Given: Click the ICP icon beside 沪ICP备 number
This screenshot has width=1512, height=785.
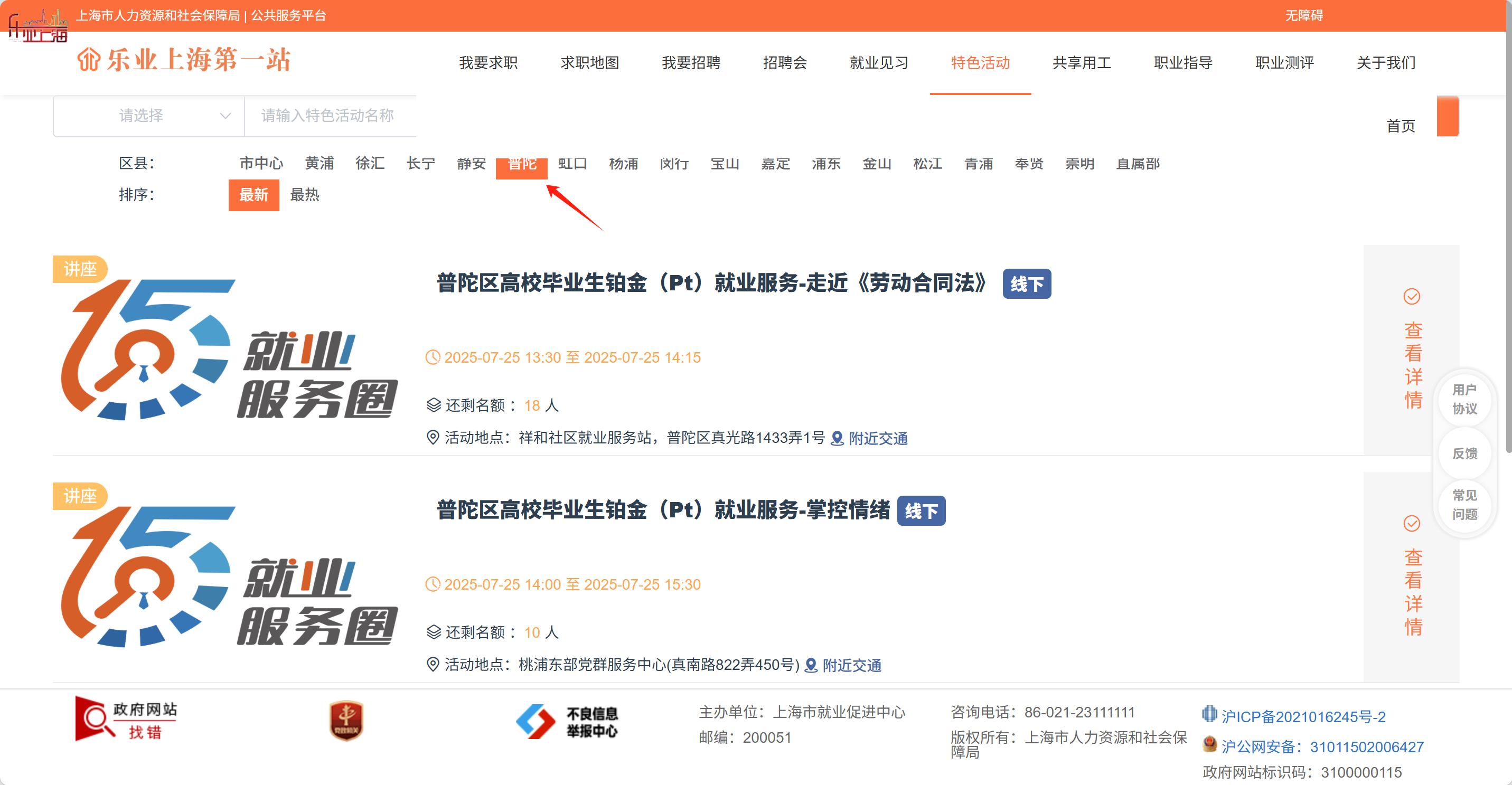Looking at the screenshot, I should [1209, 715].
